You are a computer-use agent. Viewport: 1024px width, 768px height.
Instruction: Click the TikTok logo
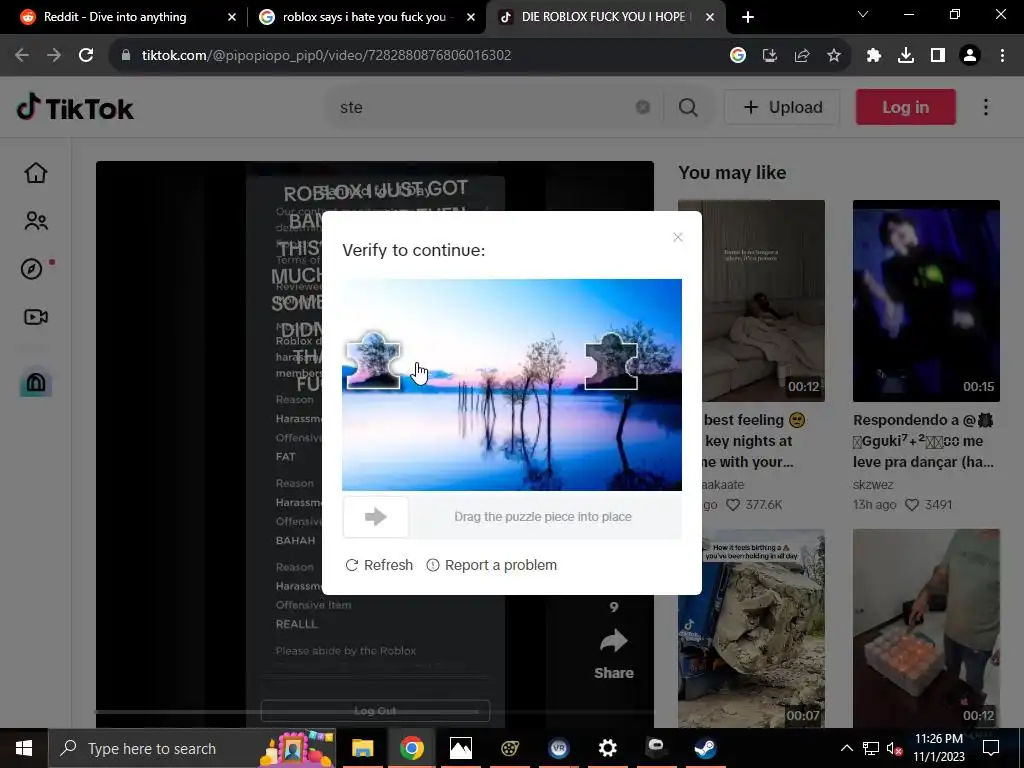click(74, 108)
